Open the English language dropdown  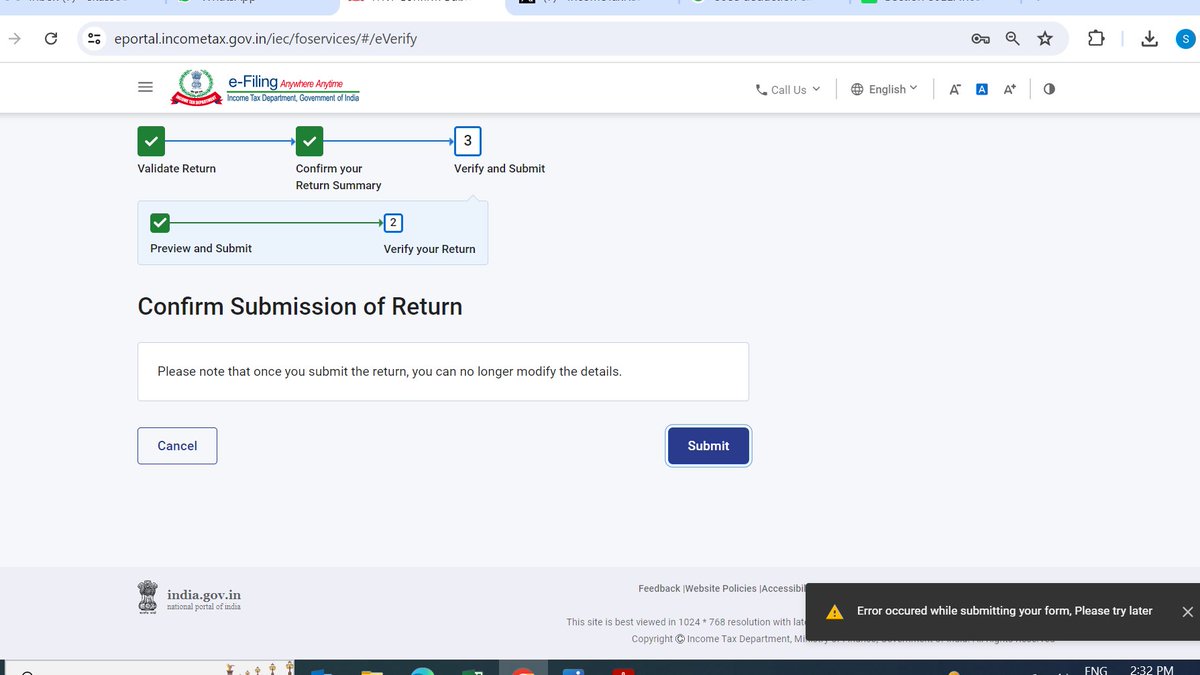point(884,89)
